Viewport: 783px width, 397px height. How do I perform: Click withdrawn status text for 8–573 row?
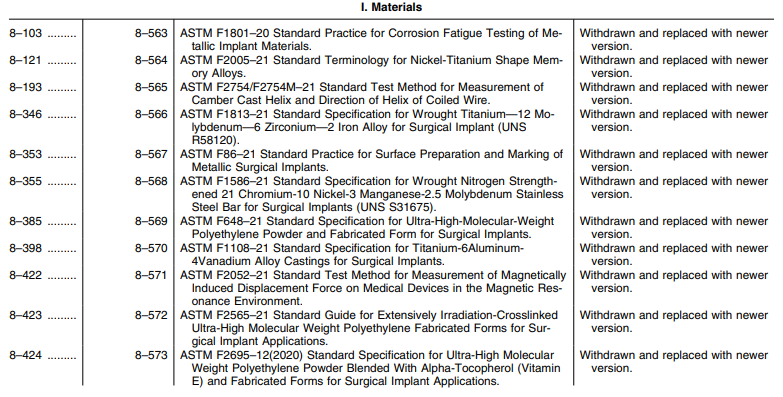[x=674, y=362]
